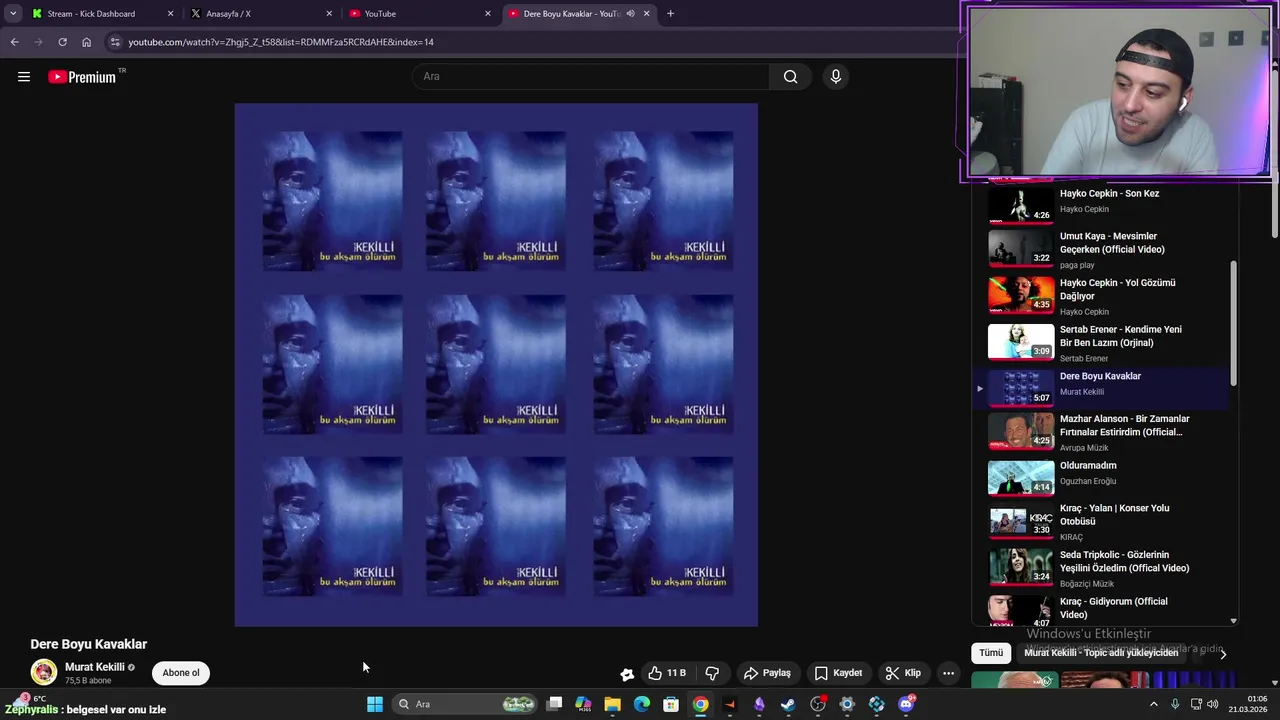Click the address bar URL
Viewport: 1280px width, 720px height.
click(x=281, y=42)
